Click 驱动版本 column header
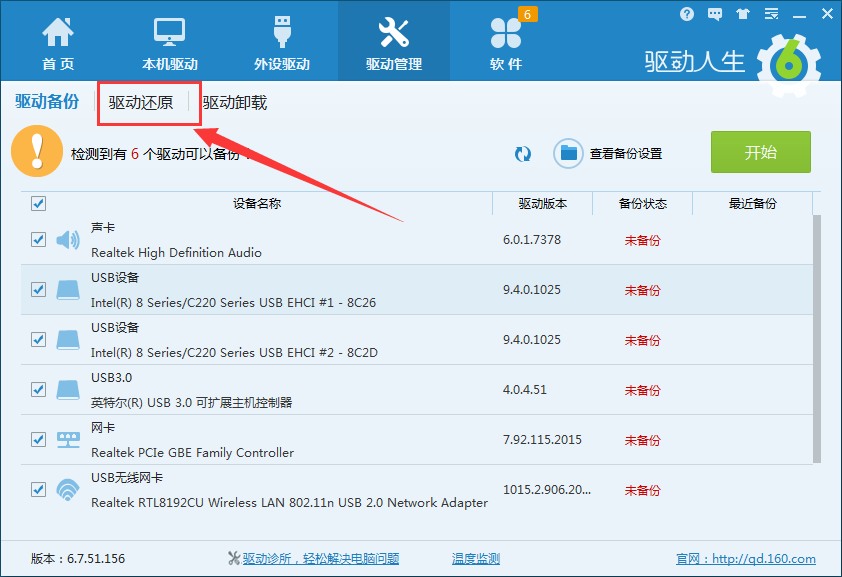This screenshot has width=842, height=577. [542, 203]
